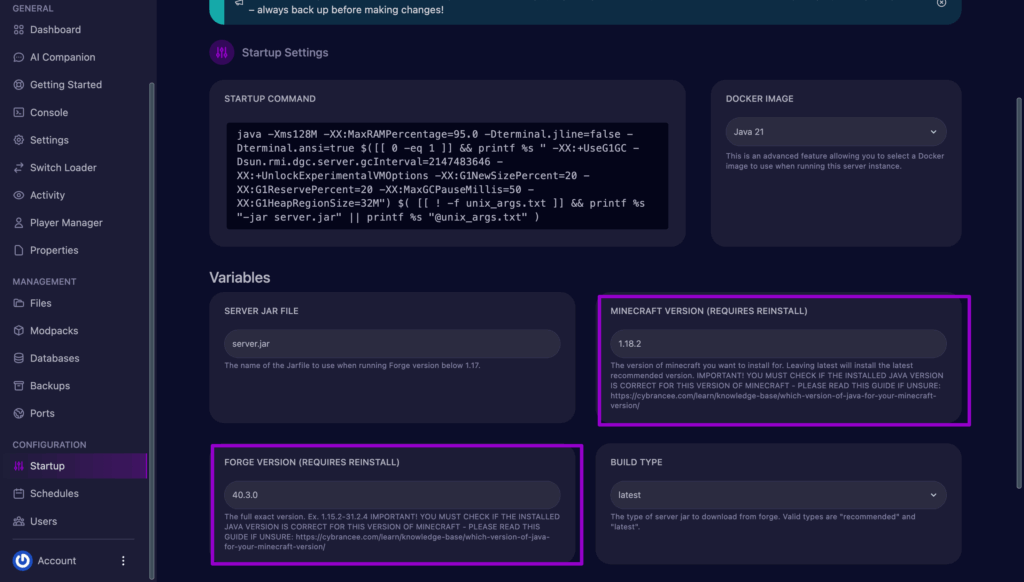Open Player Manager person icon

(19, 223)
